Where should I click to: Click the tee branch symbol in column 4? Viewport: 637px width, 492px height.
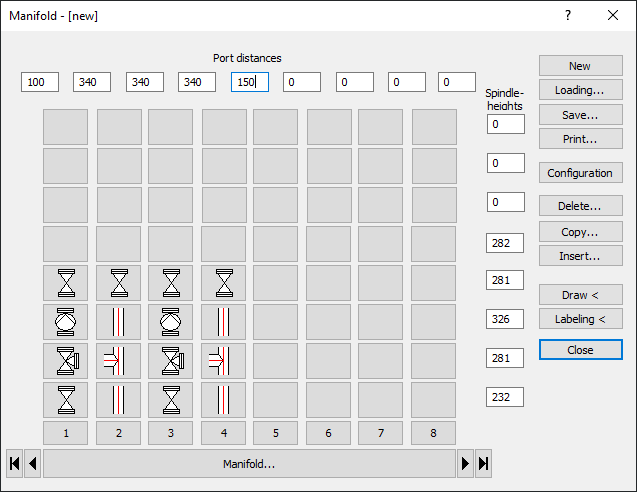click(x=223, y=361)
